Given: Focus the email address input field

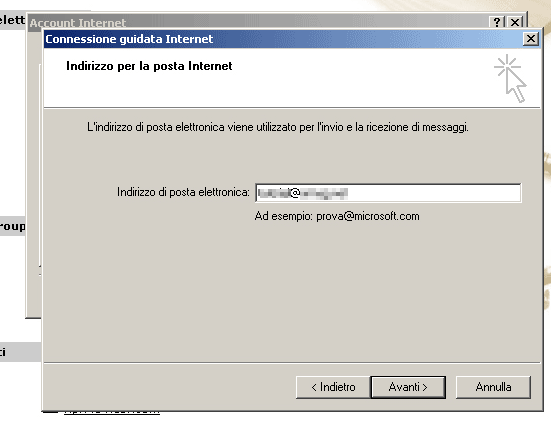Looking at the screenshot, I should 388,193.
